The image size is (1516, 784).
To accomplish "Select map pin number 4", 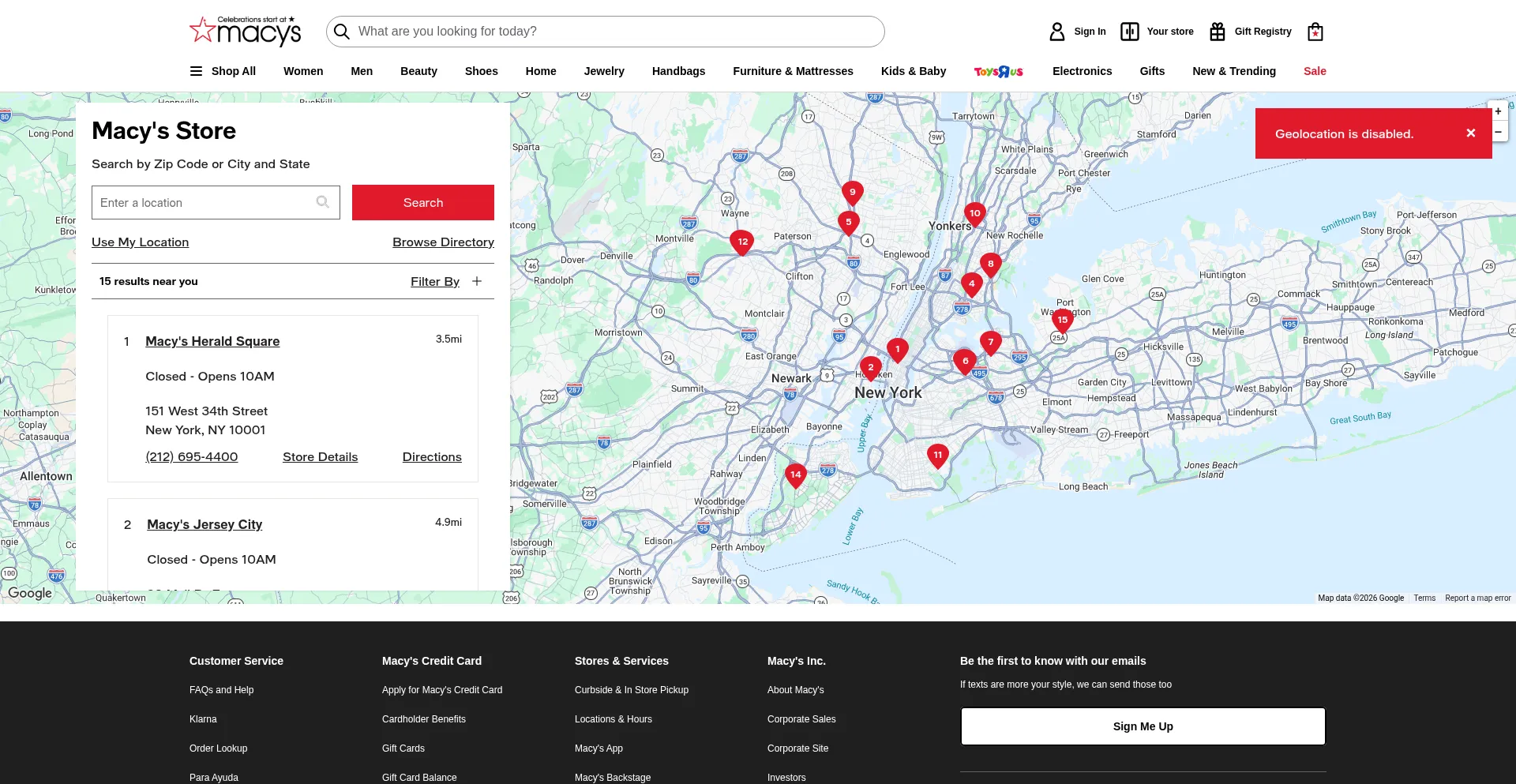I will (972, 284).
